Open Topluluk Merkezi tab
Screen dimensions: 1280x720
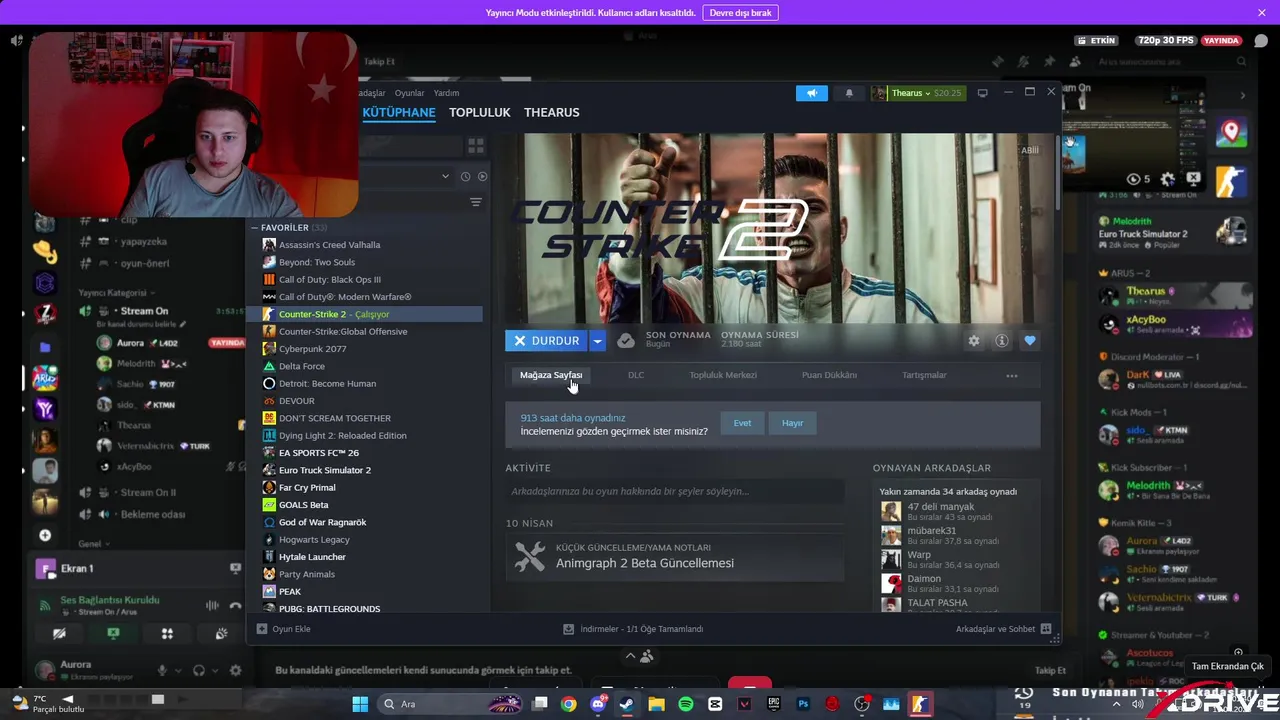(723, 375)
